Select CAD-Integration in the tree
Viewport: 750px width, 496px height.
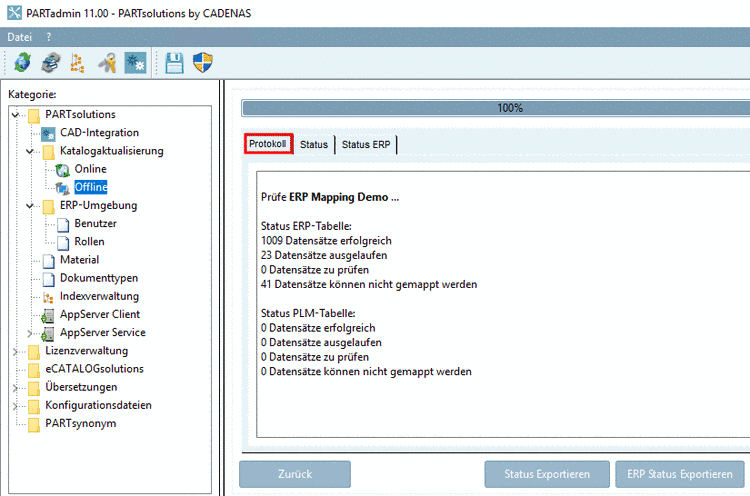tap(99, 132)
